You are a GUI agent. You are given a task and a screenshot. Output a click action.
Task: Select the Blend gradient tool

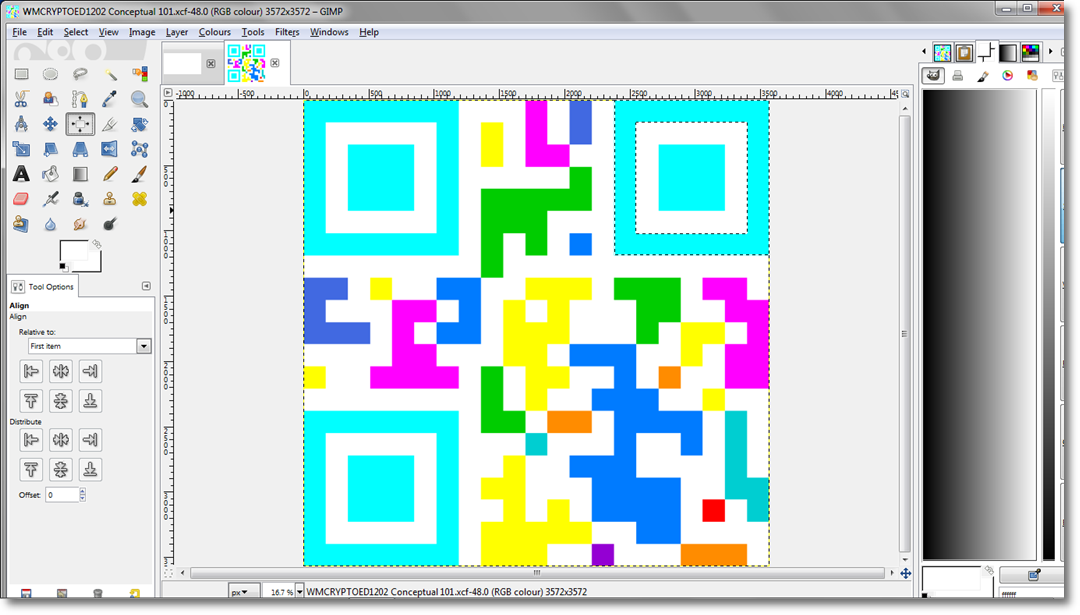point(80,174)
